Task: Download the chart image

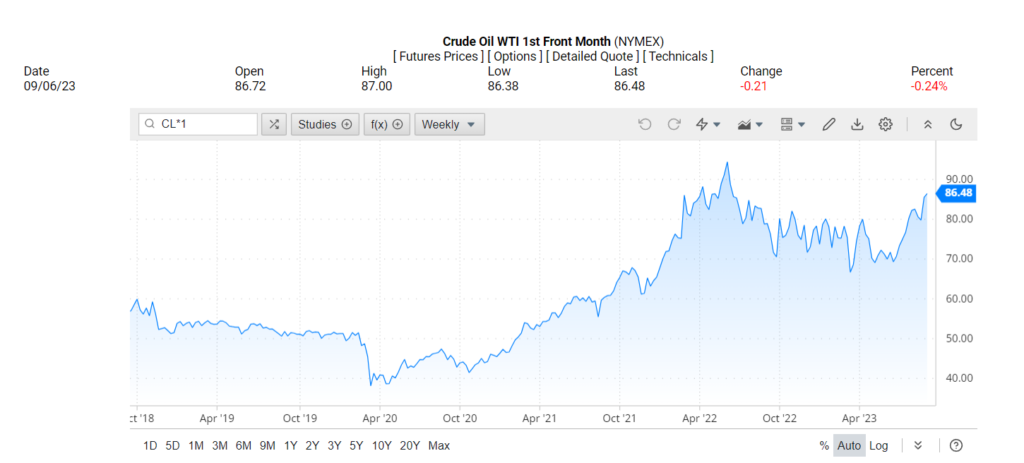Action: pos(857,124)
